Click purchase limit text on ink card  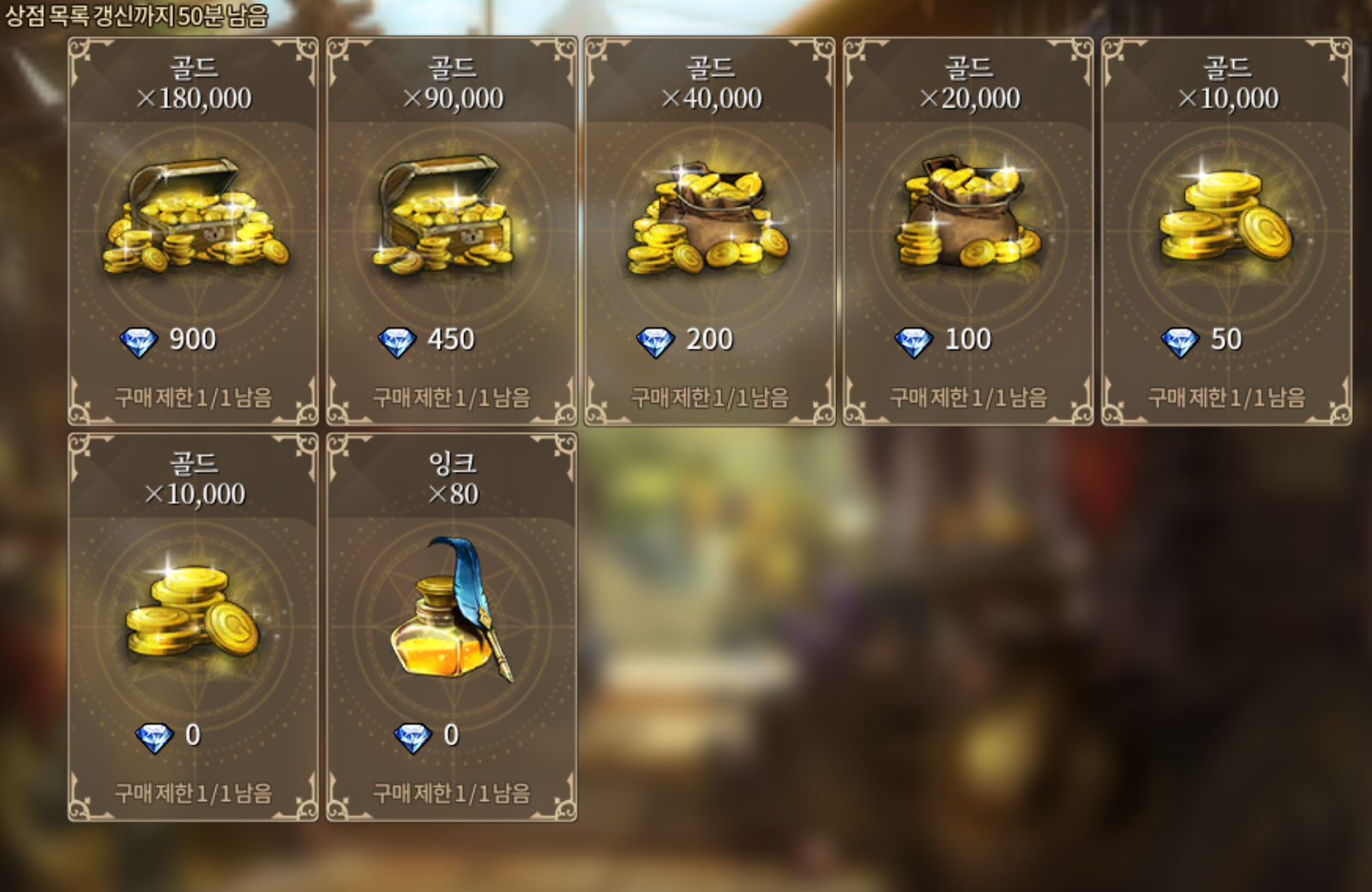tap(452, 793)
